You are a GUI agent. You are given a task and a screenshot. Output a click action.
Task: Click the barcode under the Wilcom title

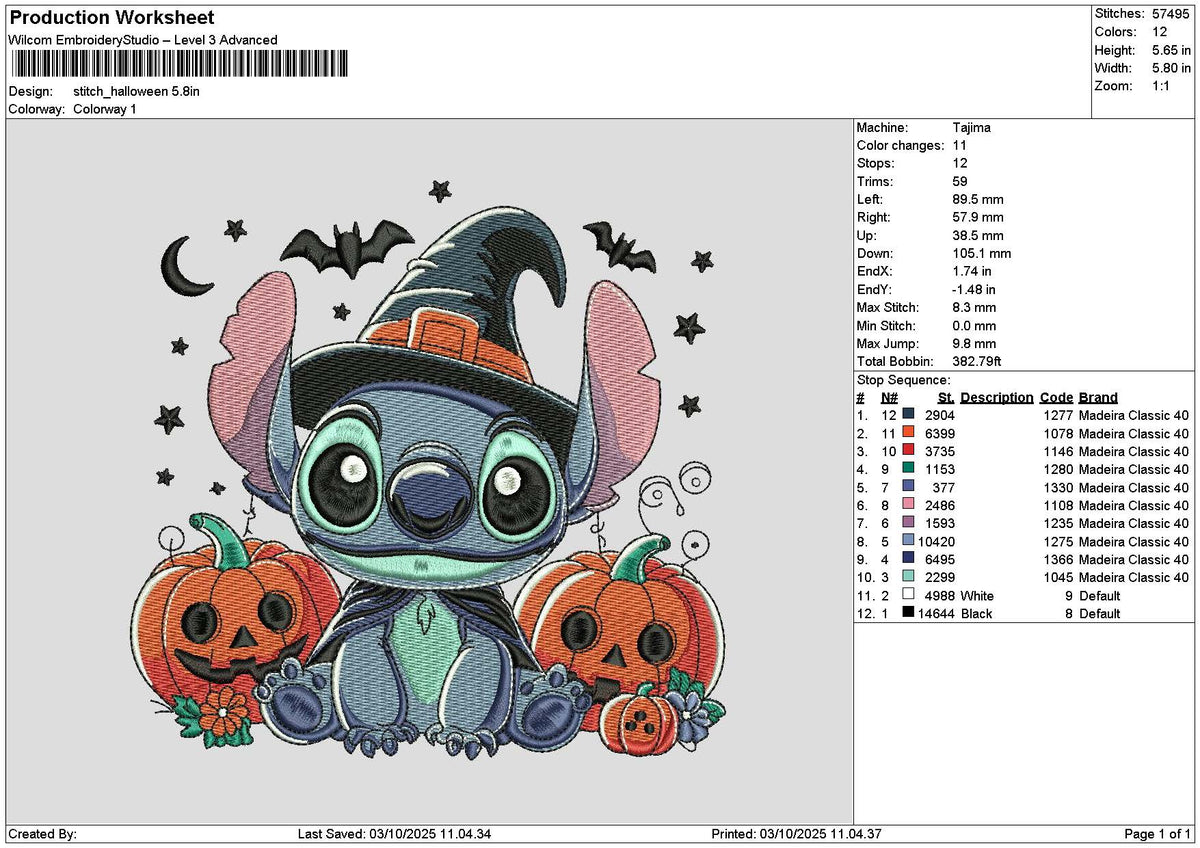coord(180,64)
